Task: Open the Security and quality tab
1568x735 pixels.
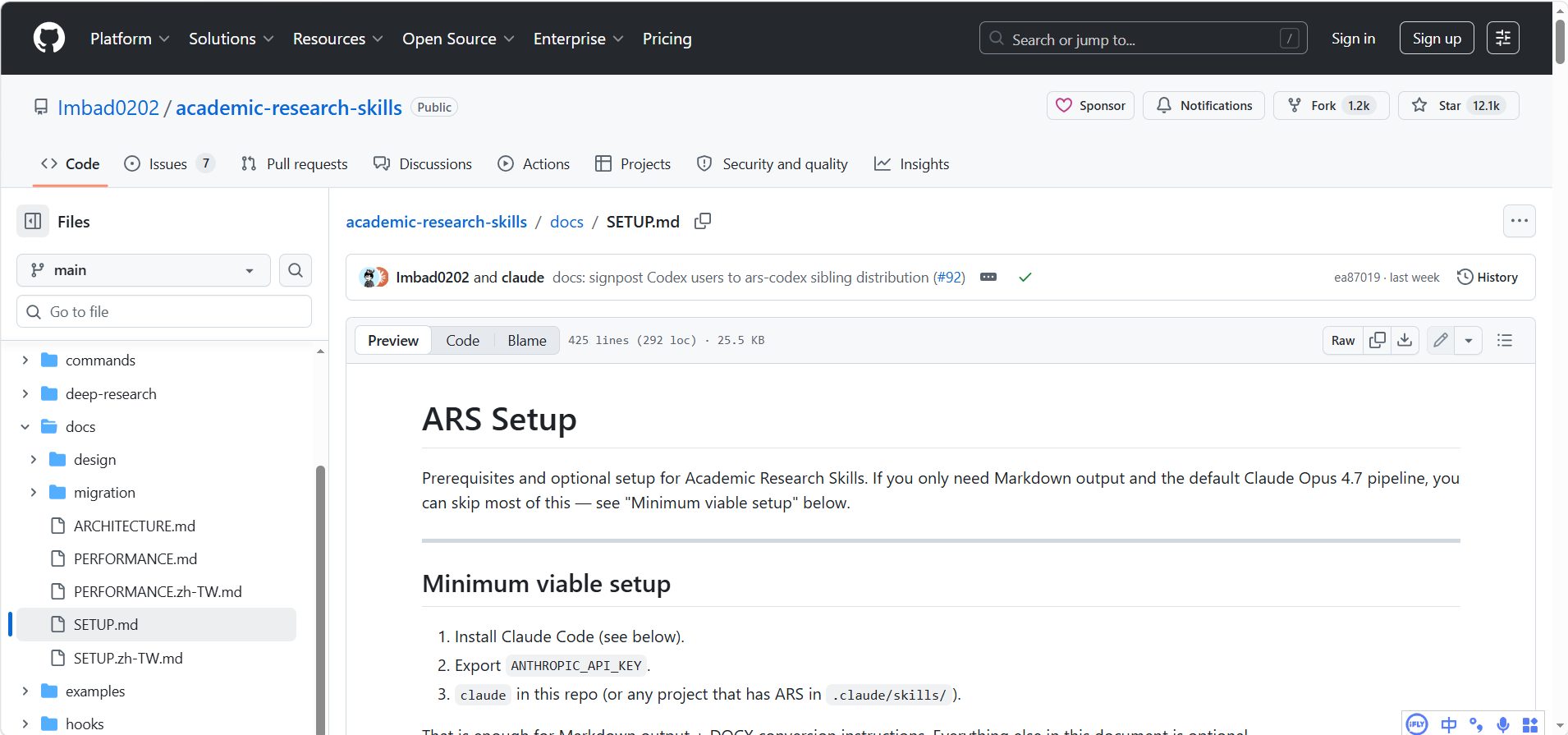Action: 773,164
